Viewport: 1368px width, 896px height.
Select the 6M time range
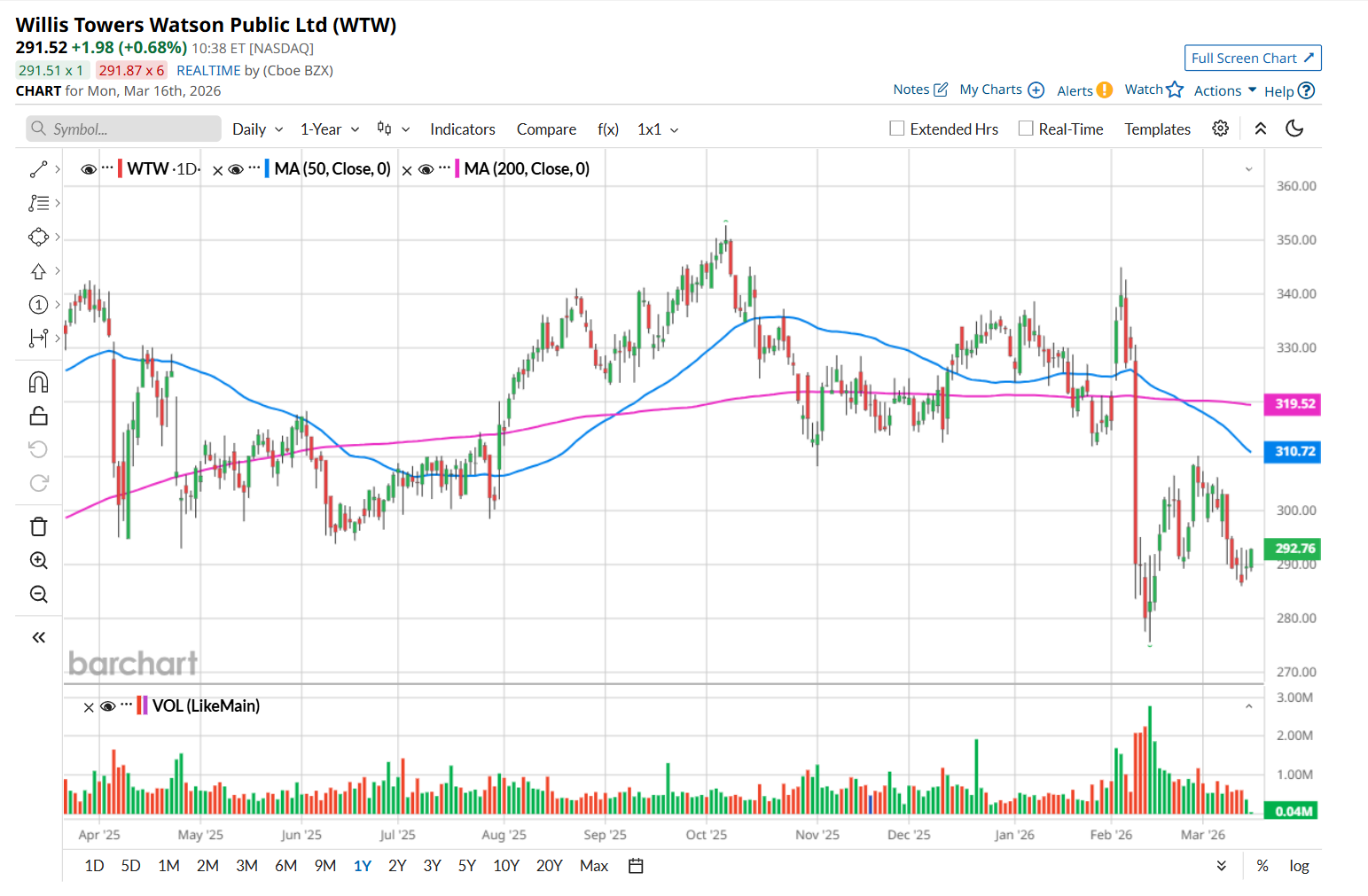point(285,866)
